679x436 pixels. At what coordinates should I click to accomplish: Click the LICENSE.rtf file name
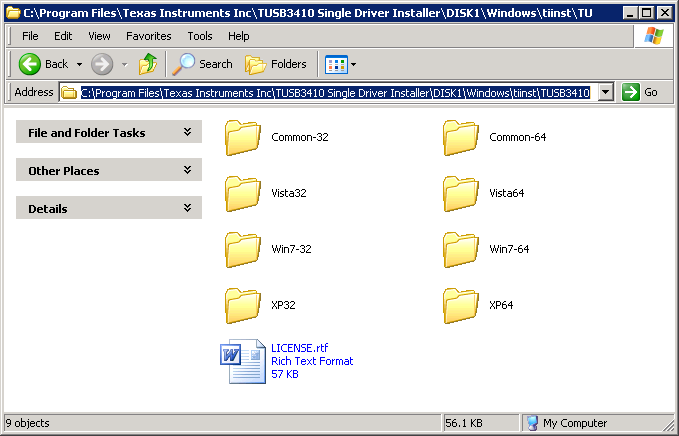coord(300,348)
